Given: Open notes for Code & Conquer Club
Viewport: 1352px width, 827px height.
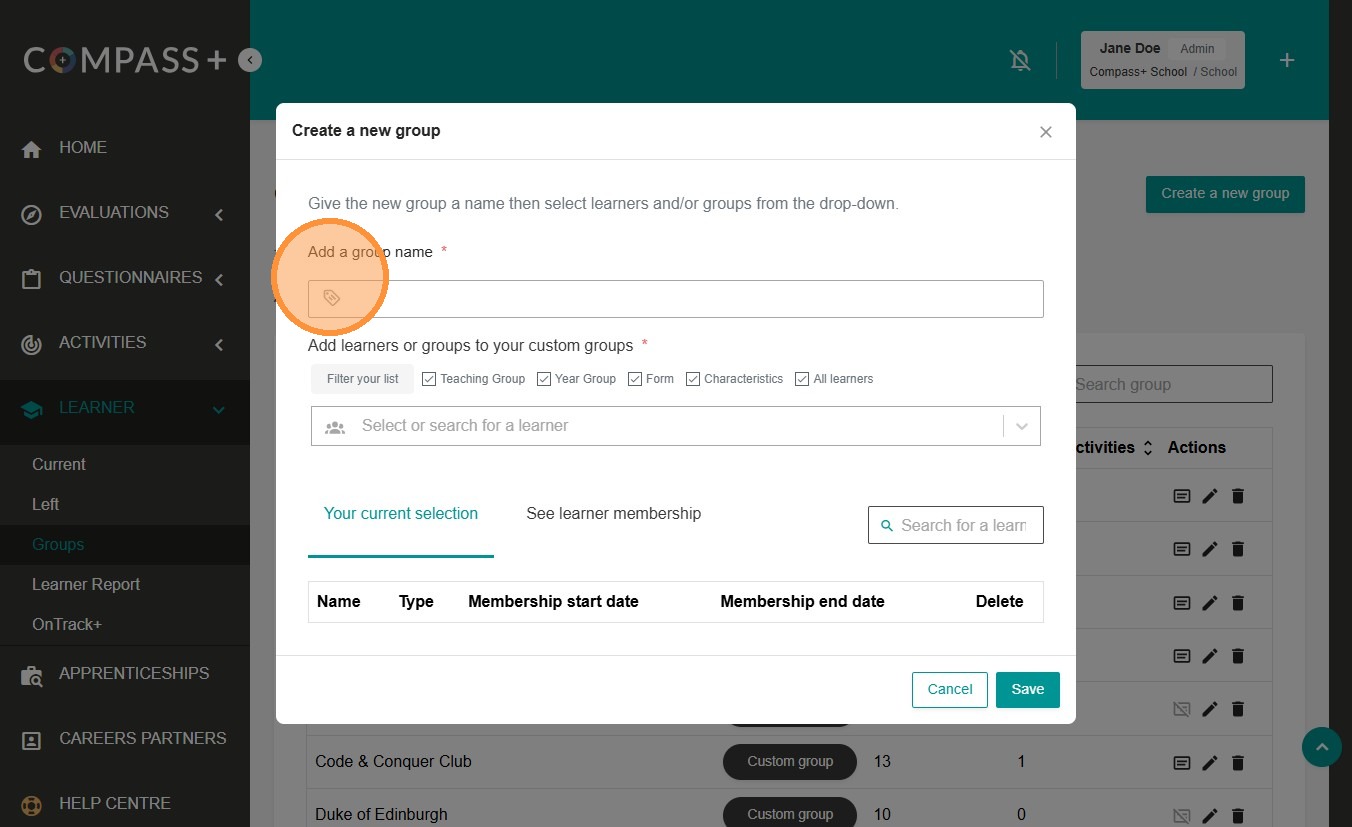Looking at the screenshot, I should click(1181, 762).
